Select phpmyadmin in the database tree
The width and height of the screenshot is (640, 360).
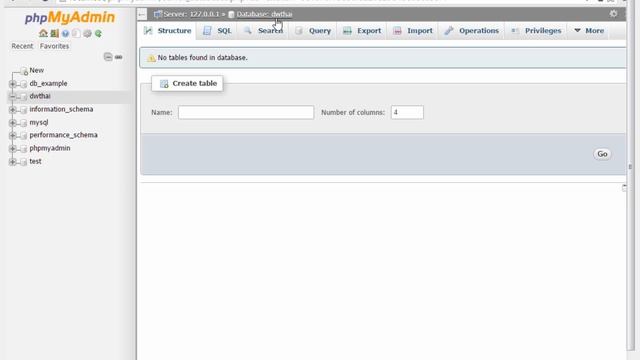tap(50, 148)
